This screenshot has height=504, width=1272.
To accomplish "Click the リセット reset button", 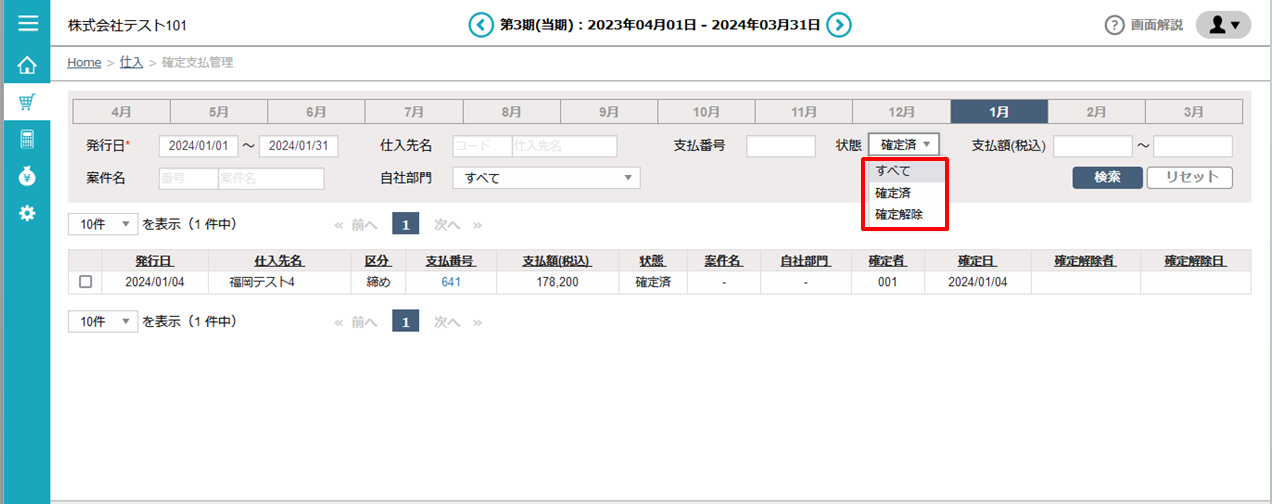I will click(x=1189, y=177).
